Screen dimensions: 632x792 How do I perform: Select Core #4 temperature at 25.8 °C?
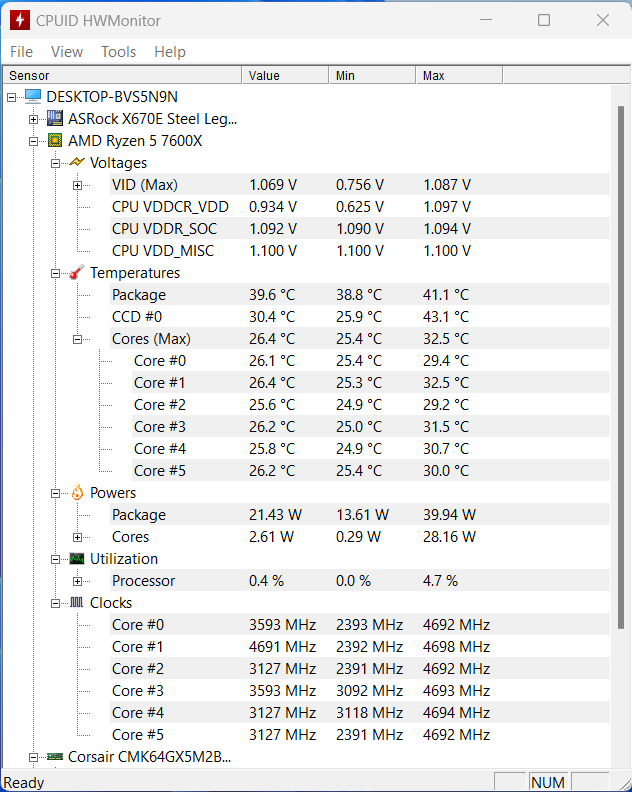pyautogui.click(x=371, y=449)
